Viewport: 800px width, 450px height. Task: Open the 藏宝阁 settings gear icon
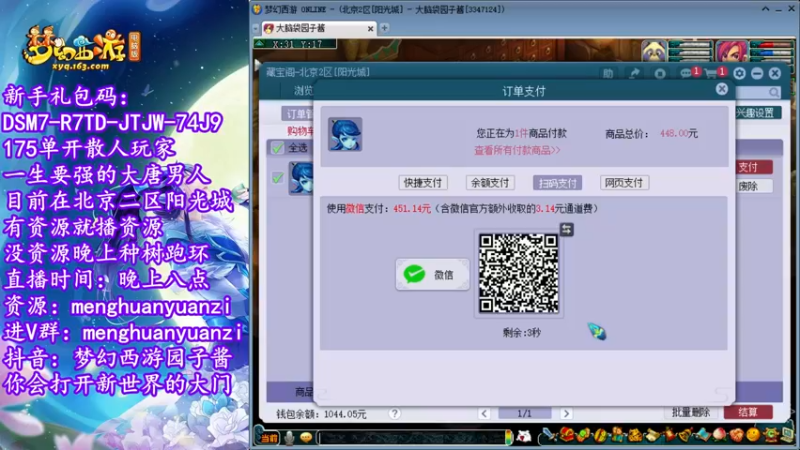[x=739, y=73]
